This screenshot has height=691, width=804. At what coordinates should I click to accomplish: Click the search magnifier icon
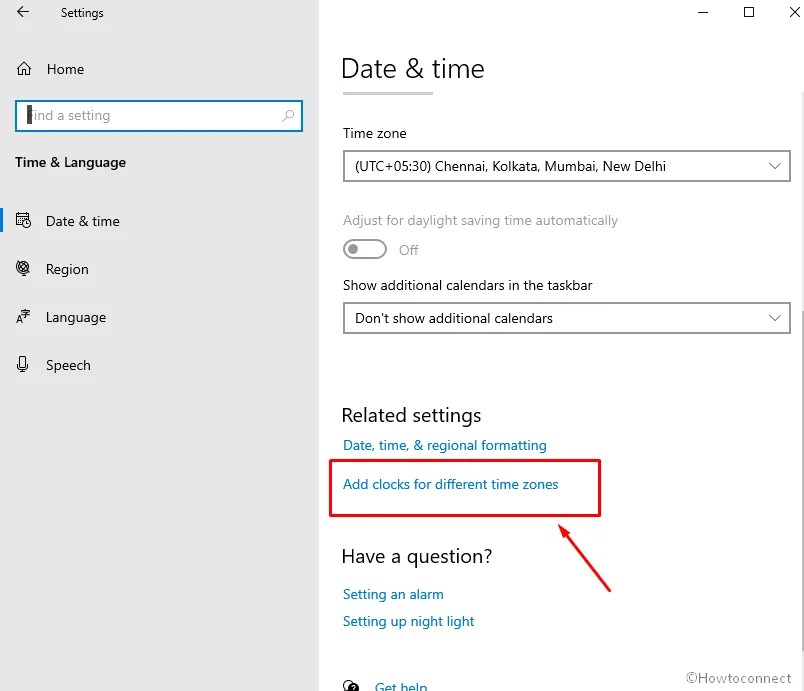coord(289,115)
